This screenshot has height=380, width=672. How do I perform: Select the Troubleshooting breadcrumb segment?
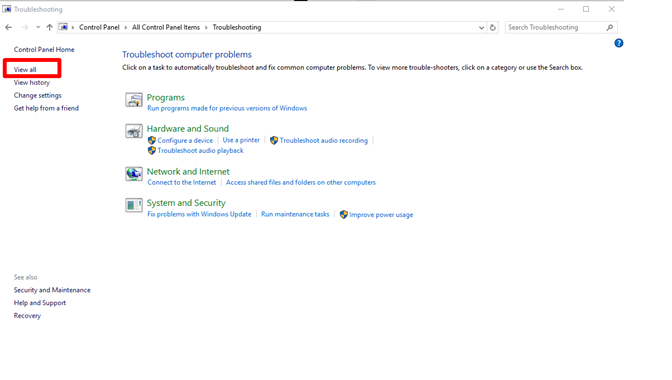237,27
